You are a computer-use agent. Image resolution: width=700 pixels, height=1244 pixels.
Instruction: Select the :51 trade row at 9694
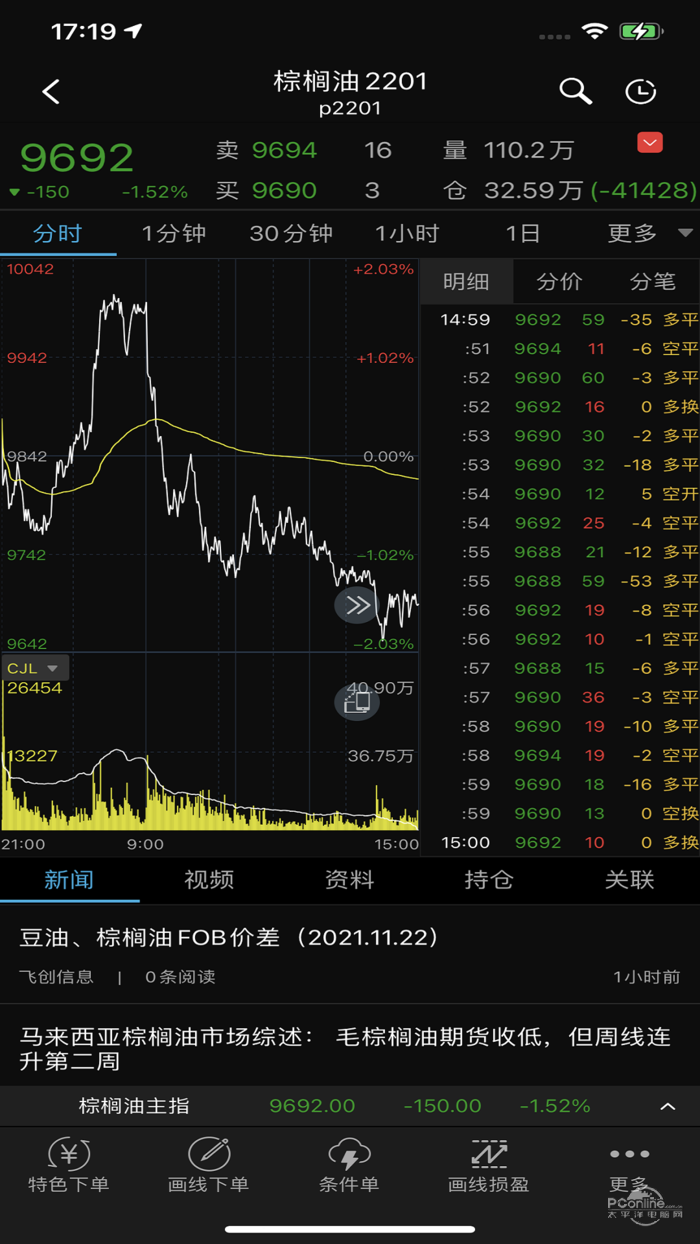tap(560, 349)
